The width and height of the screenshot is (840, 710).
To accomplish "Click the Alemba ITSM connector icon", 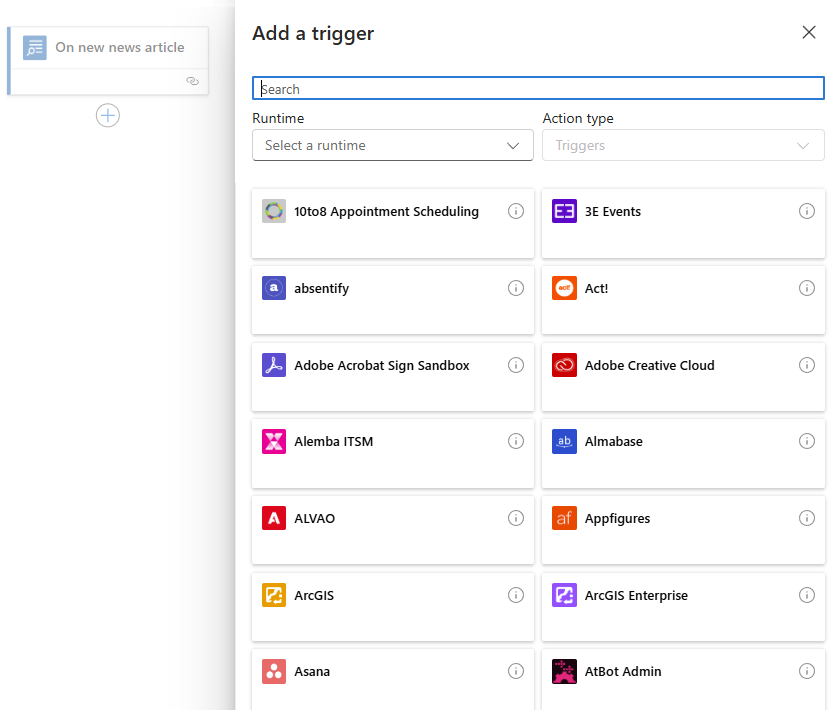I will coord(274,441).
